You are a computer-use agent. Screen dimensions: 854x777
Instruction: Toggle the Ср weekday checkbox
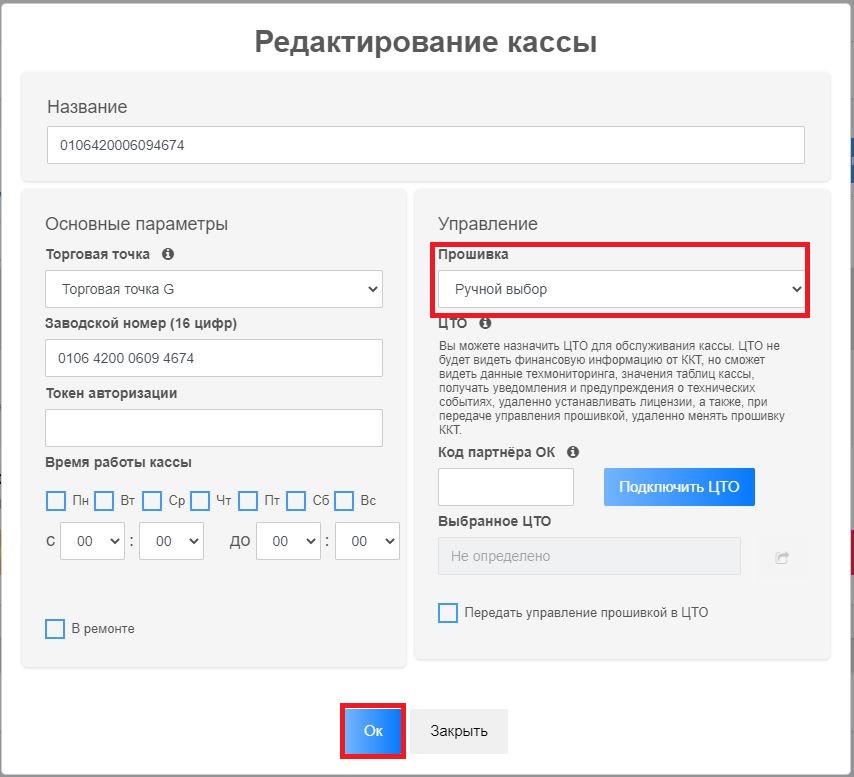[152, 500]
